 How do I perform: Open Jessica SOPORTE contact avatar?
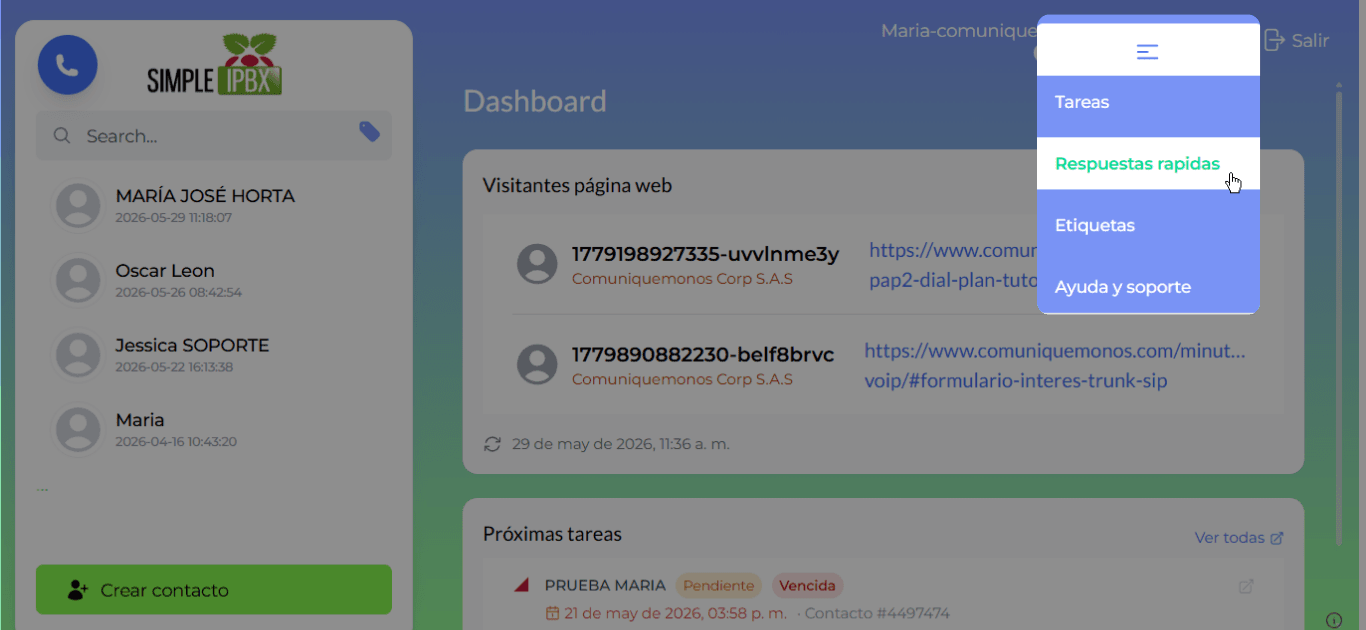78,355
